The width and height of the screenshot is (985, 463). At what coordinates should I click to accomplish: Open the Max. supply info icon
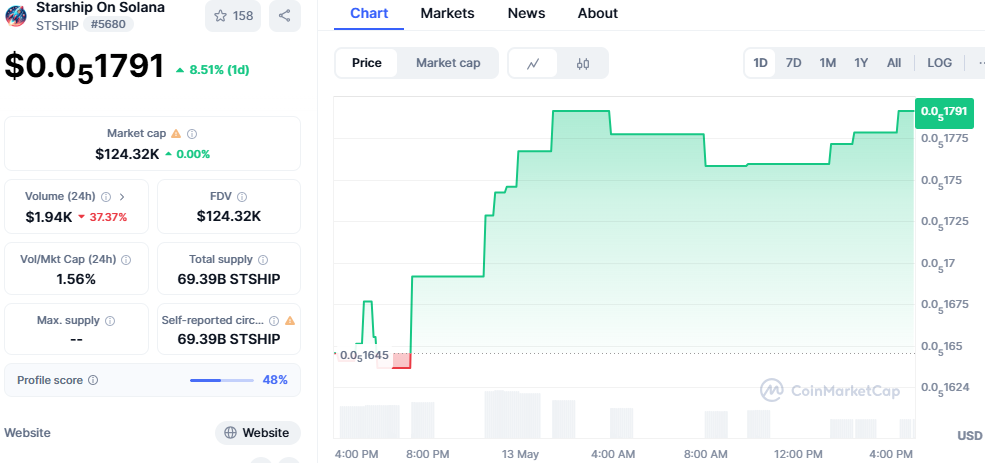(110, 320)
